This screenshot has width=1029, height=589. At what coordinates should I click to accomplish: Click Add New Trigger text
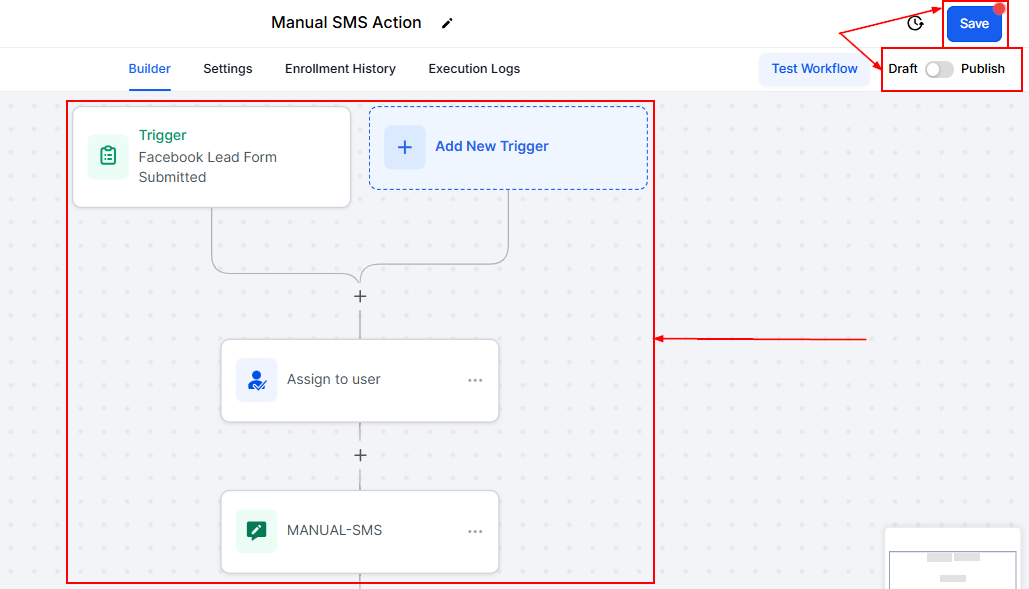(492, 146)
